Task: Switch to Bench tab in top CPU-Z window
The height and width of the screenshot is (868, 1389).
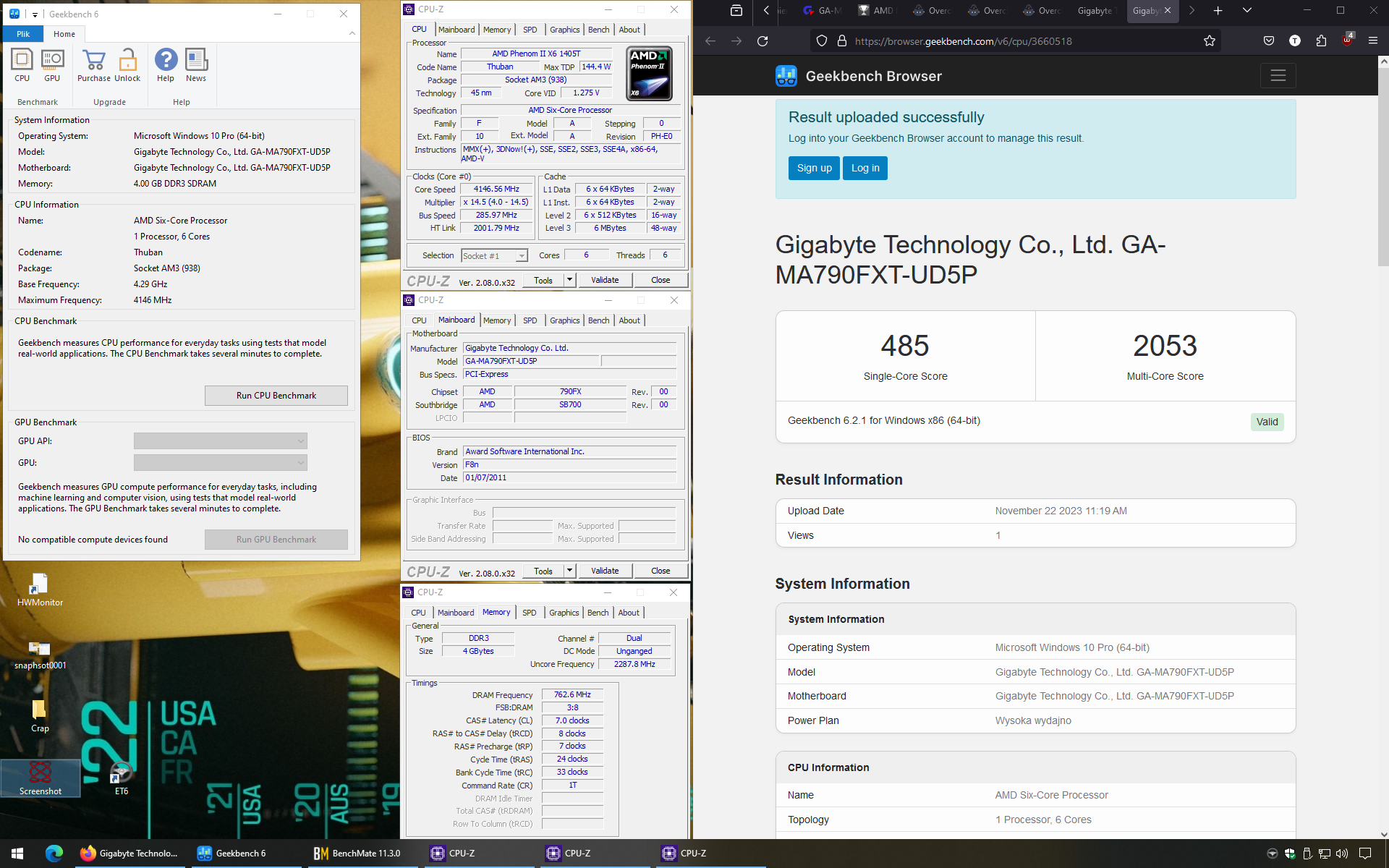Action: 599,30
